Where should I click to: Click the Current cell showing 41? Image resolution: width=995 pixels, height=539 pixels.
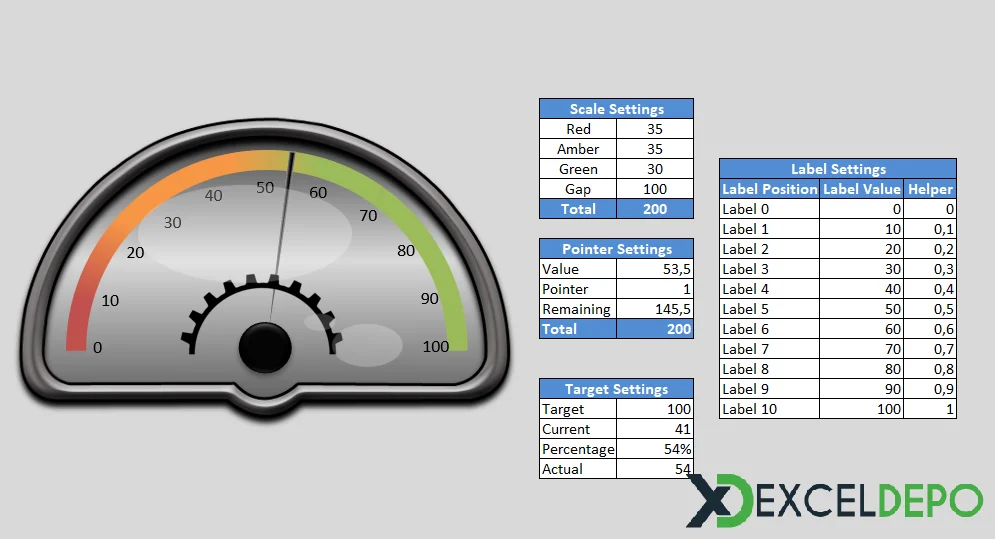(655, 429)
